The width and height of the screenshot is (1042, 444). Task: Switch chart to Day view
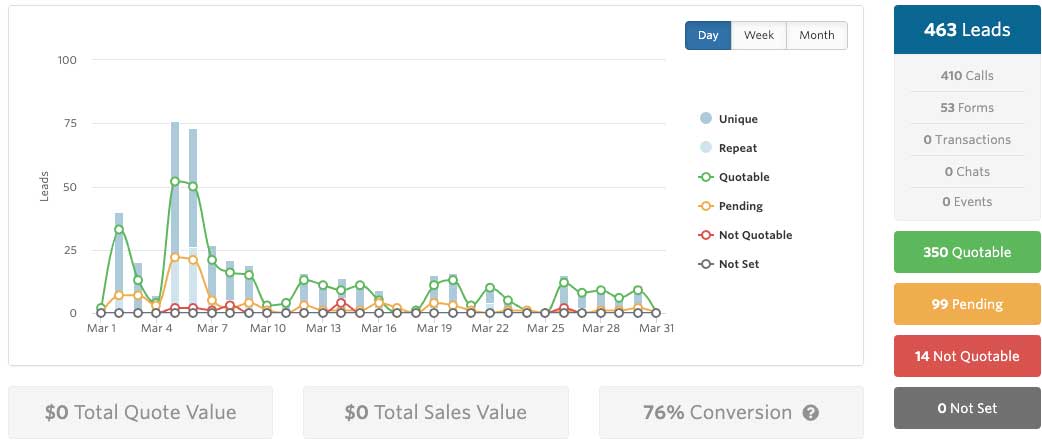(708, 35)
